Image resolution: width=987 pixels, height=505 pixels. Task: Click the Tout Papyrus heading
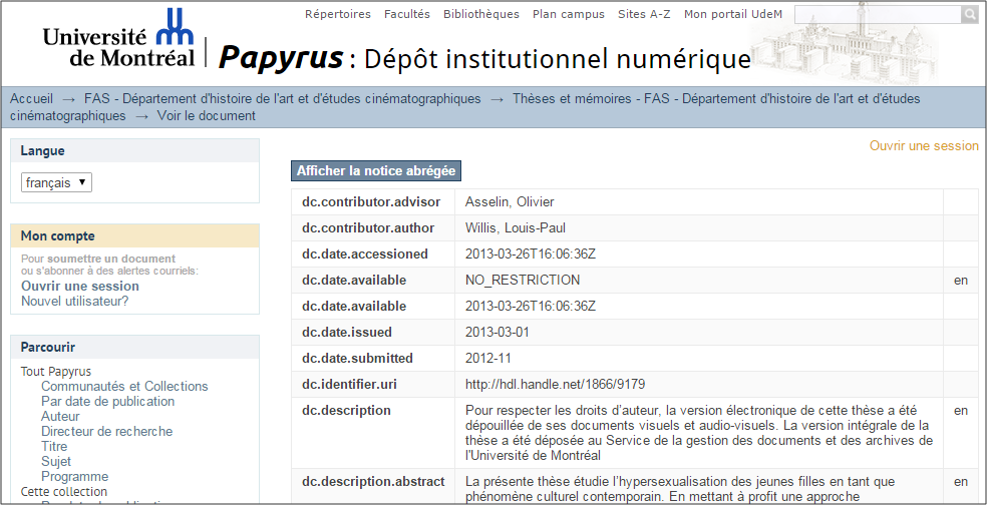click(56, 372)
